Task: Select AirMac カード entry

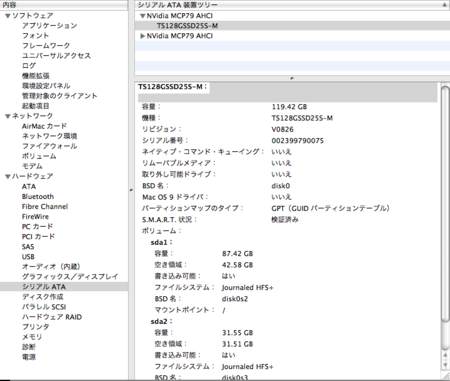Action: 44,126
